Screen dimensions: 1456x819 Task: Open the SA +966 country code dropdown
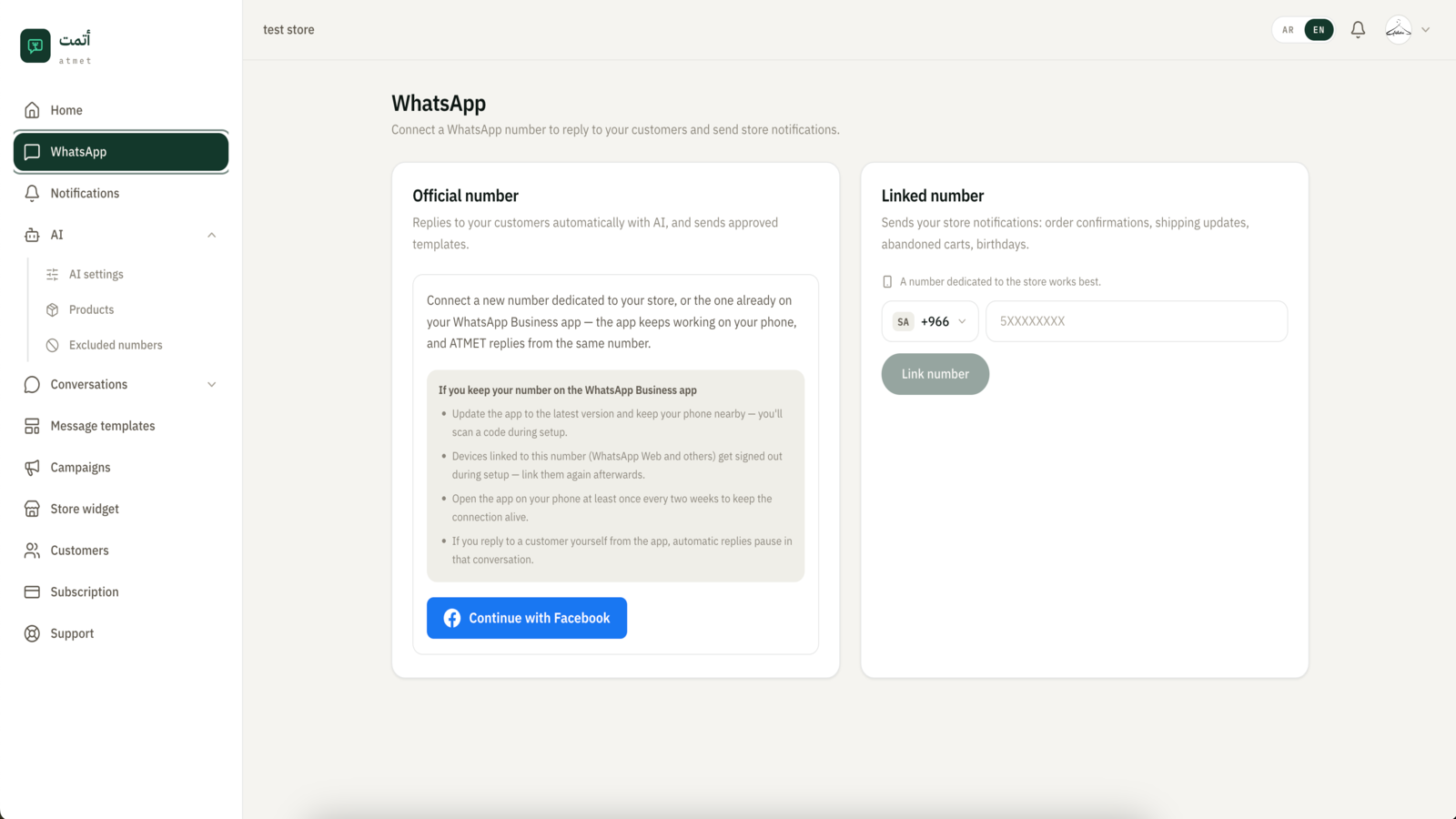pyautogui.click(x=930, y=321)
